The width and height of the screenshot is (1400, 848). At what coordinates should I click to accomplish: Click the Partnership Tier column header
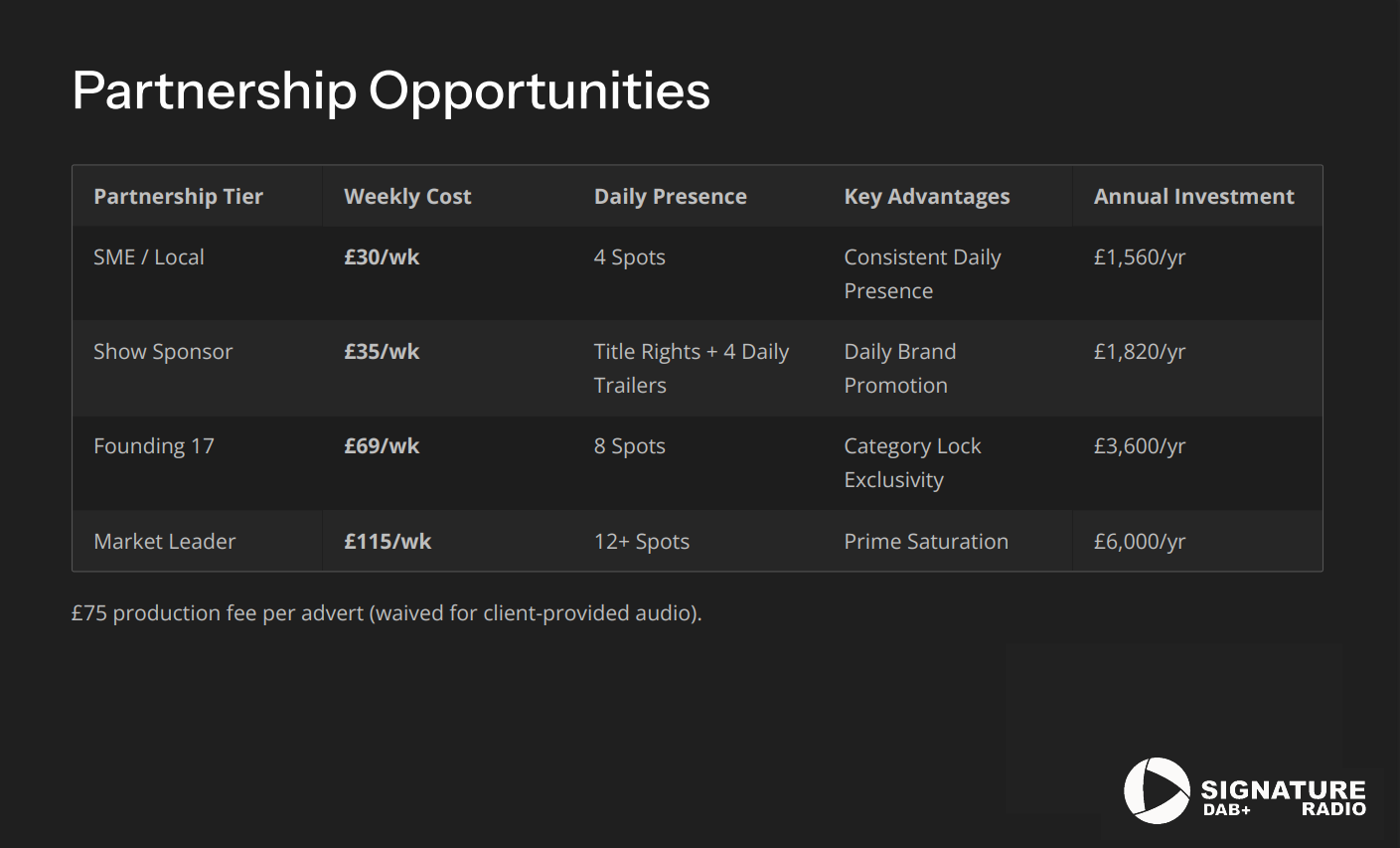[178, 197]
